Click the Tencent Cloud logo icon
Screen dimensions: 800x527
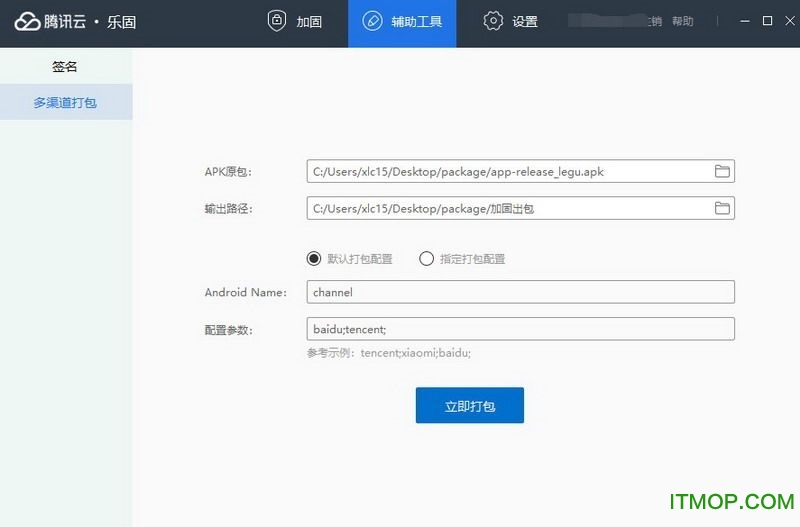(26, 22)
